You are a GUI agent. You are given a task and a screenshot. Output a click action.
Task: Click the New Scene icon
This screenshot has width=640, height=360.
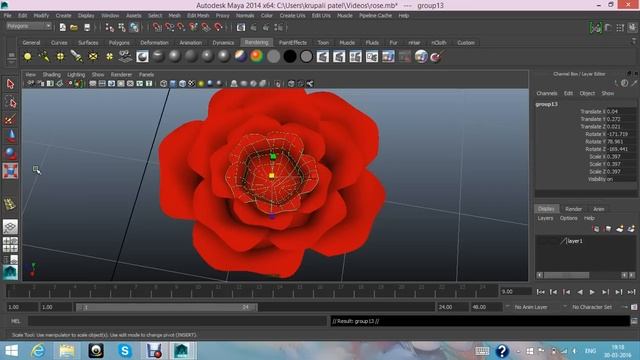coord(62,27)
